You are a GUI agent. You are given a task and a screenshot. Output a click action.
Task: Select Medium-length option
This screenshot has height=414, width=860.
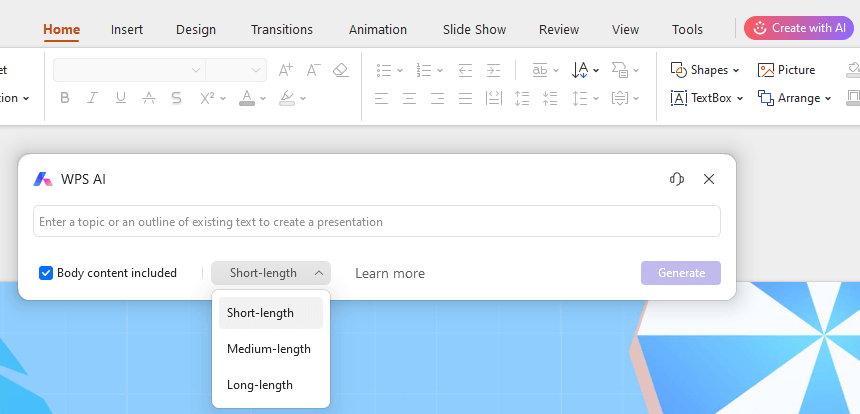[x=269, y=349]
